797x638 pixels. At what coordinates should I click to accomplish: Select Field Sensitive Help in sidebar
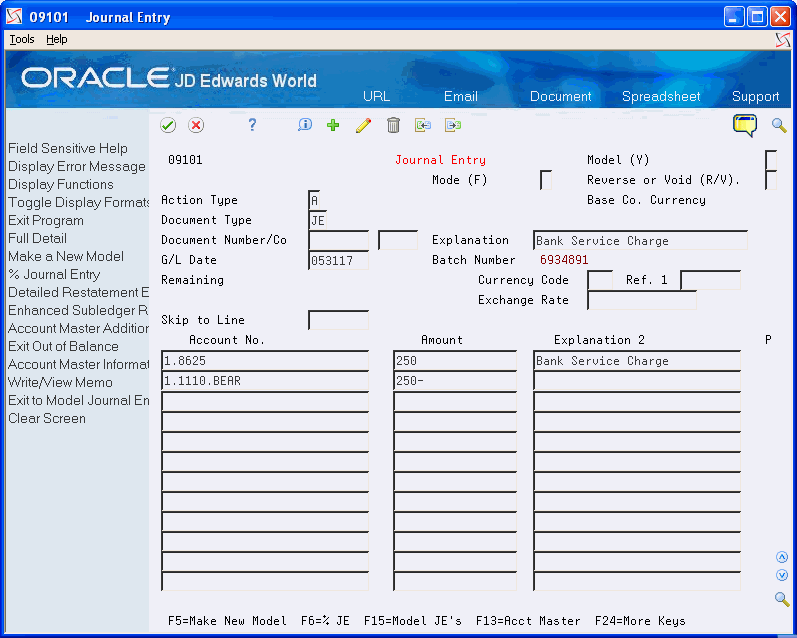coord(68,148)
